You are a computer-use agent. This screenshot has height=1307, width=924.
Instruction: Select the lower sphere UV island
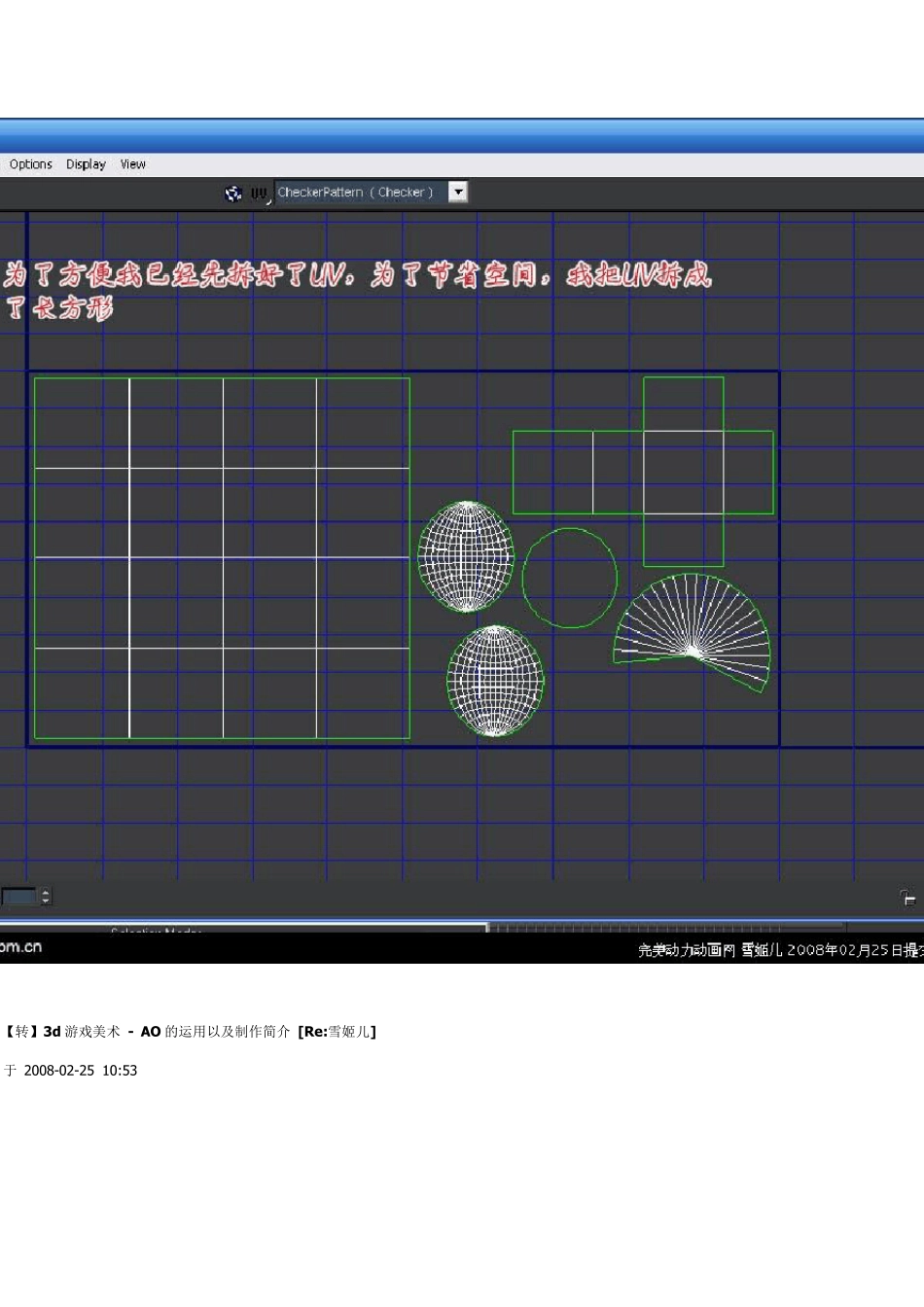coord(495,681)
